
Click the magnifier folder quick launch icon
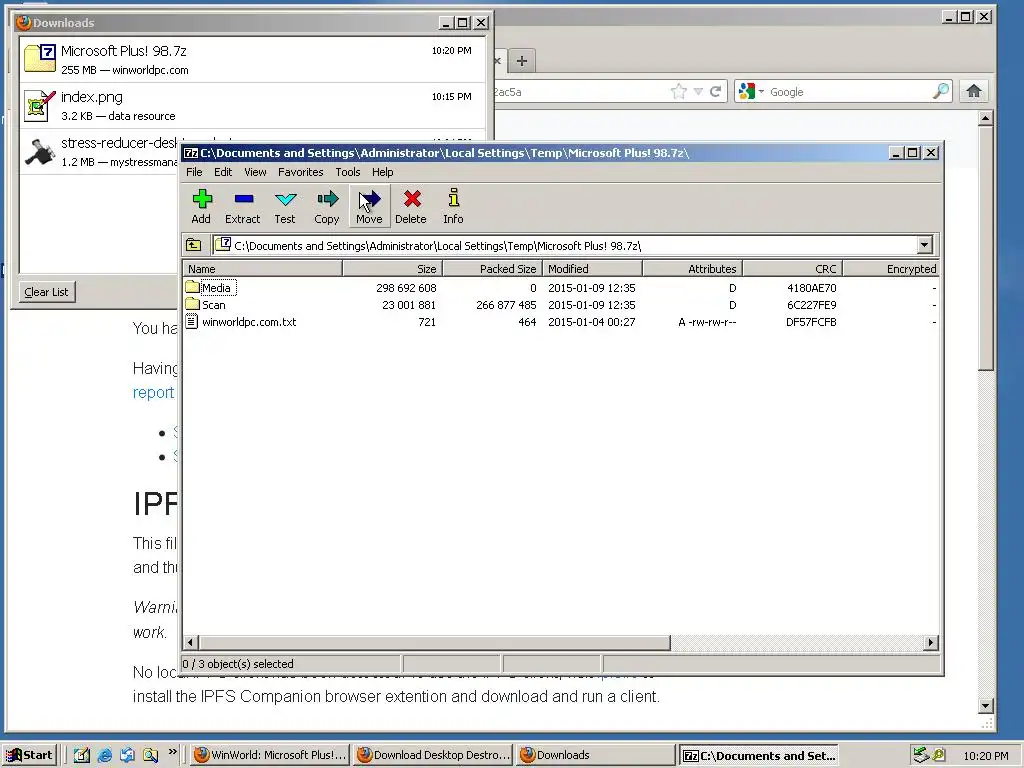point(150,755)
